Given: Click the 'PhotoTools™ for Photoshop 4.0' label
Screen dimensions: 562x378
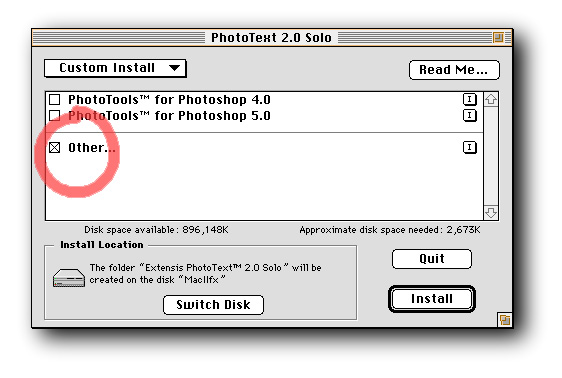Looking at the screenshot, I should (x=169, y=99).
